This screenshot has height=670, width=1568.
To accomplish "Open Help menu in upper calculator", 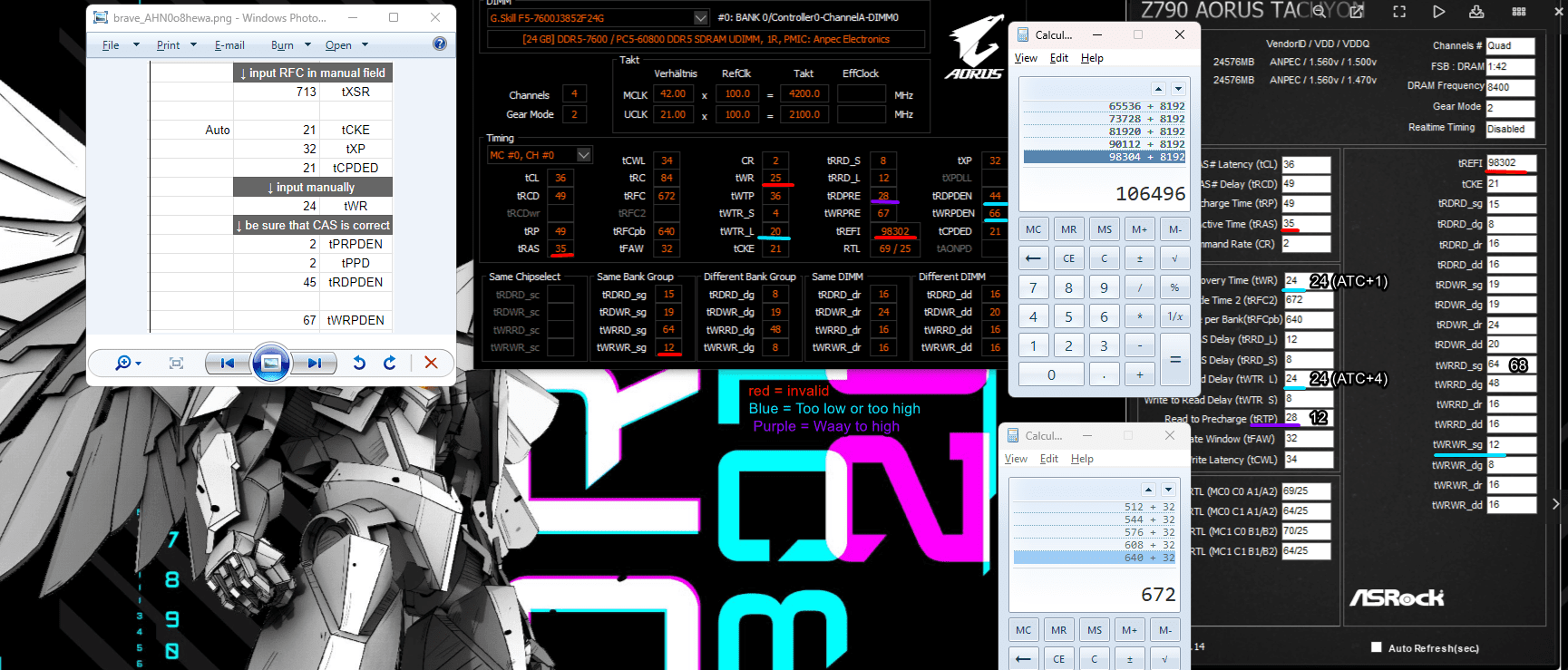I will 1092,58.
